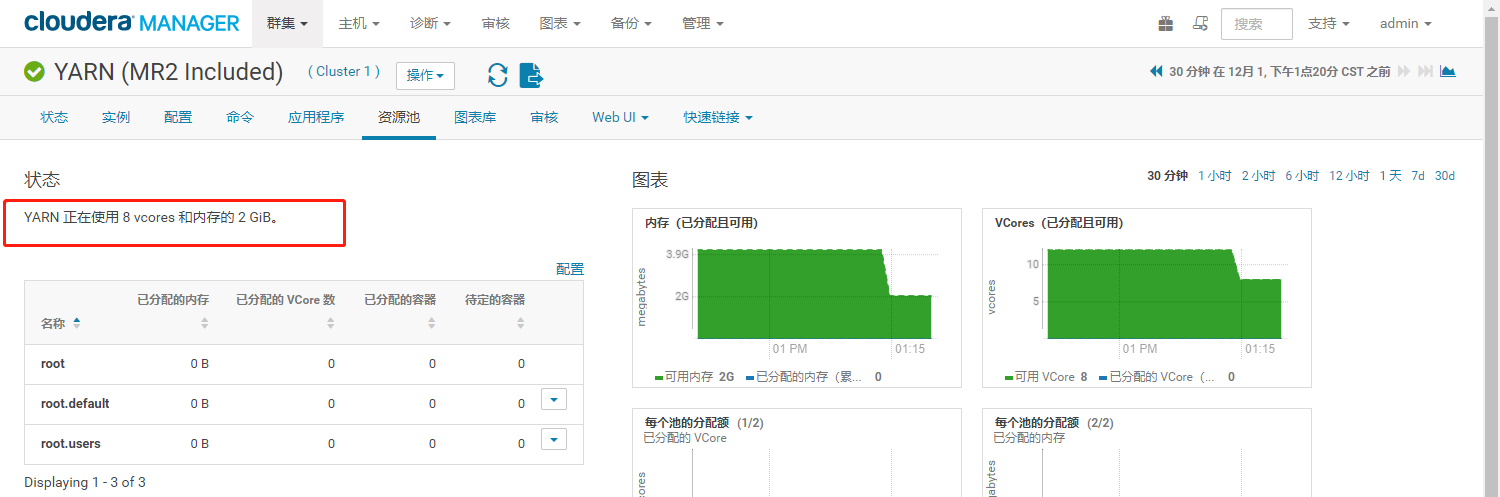Screen dimensions: 1500x497
Task: Open the VCores（已分配且可用）chart
Action: [x=1147, y=298]
